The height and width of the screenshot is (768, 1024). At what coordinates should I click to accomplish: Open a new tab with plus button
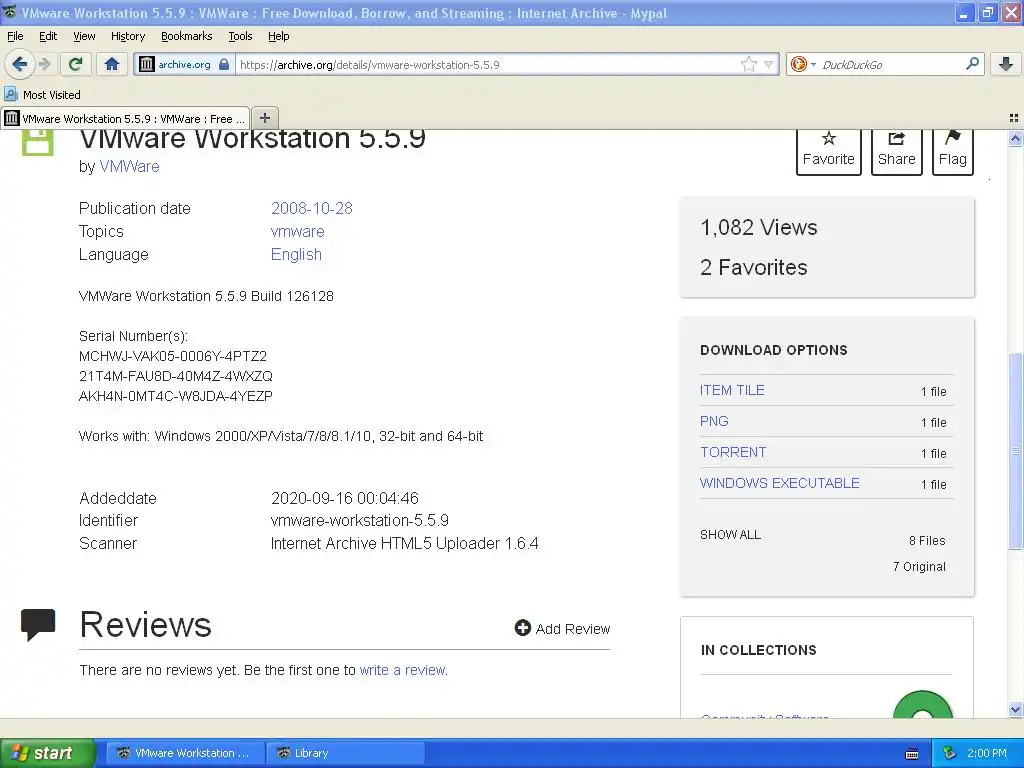(264, 118)
